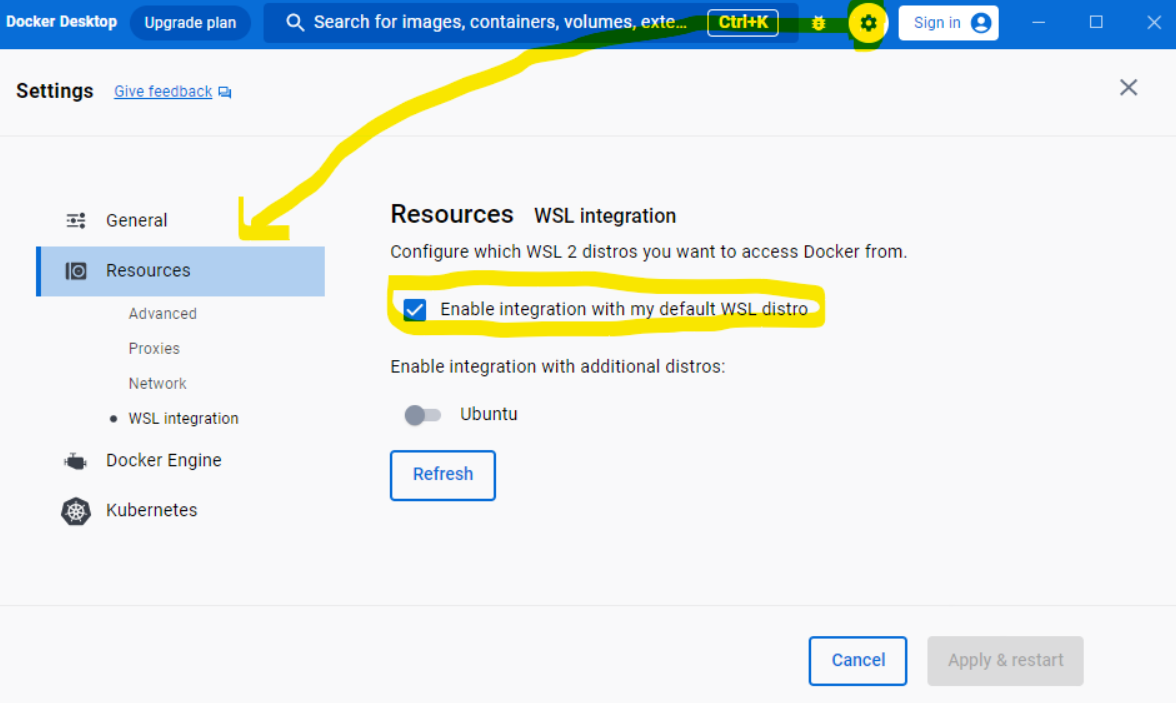Select the Resources settings section
Image resolution: width=1176 pixels, height=703 pixels.
(180, 271)
